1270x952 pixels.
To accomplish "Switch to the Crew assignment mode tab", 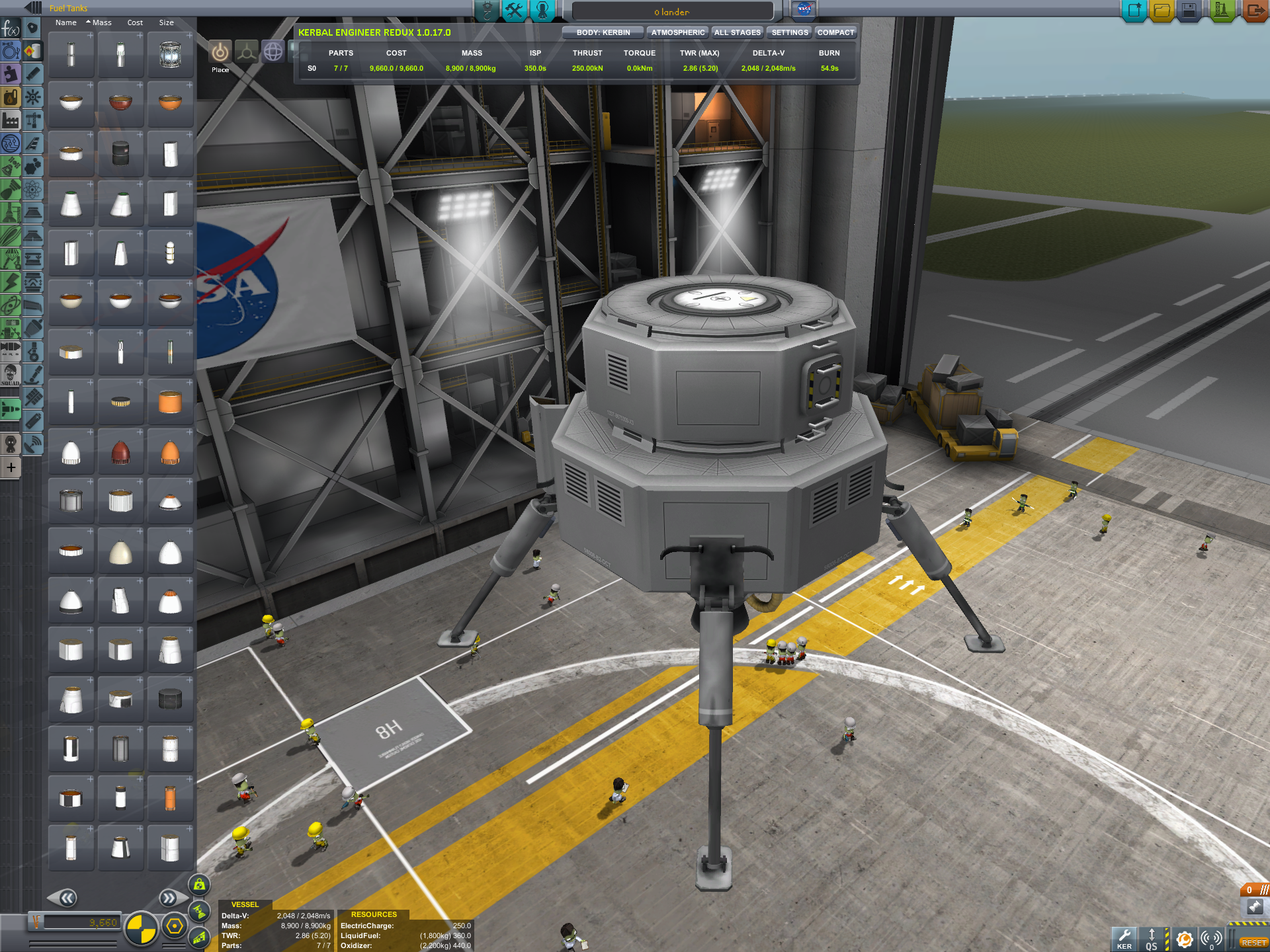I will pos(542,10).
